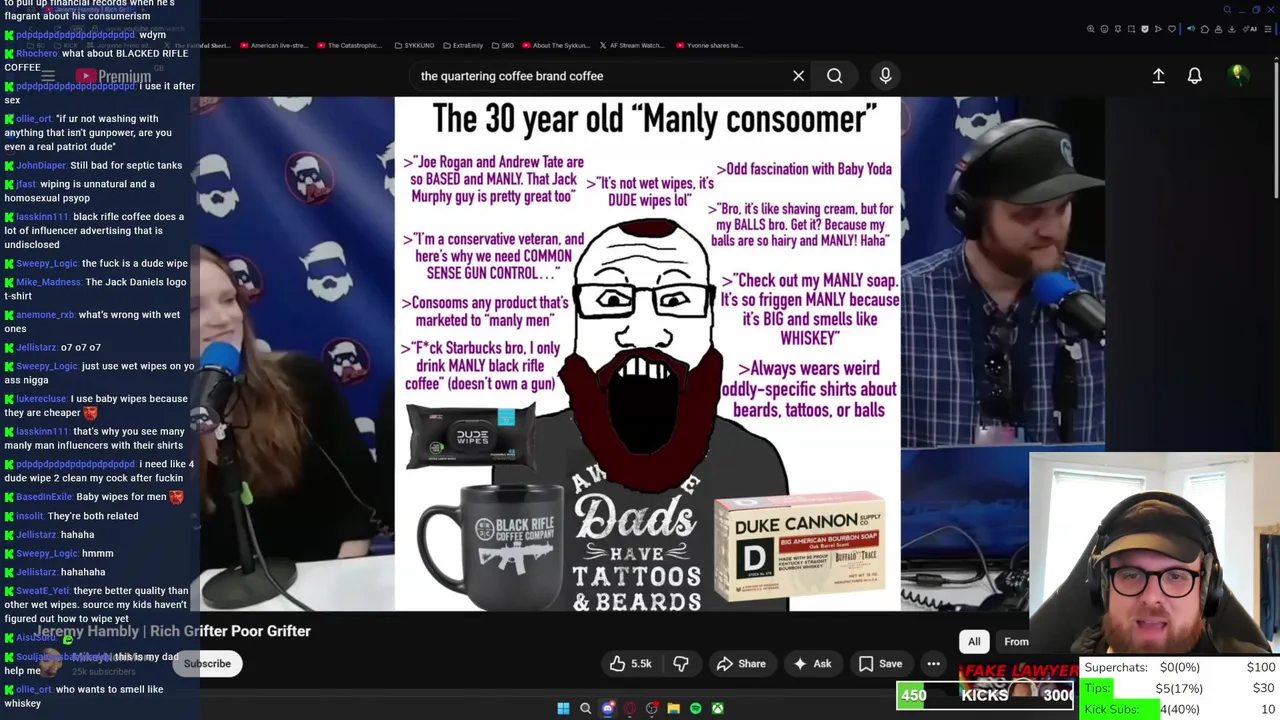Click chat user Rhochero's name
Viewport: 1280px width, 720px height.
(37, 53)
